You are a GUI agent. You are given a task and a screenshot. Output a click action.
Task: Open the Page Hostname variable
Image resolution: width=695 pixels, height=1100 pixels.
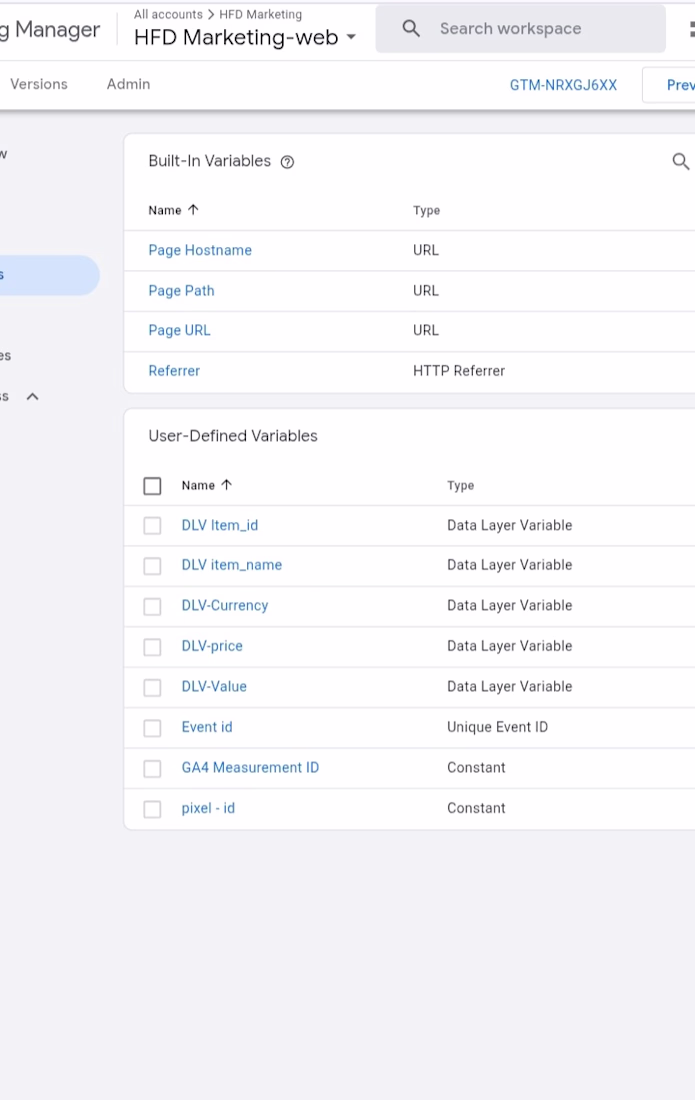(x=200, y=250)
